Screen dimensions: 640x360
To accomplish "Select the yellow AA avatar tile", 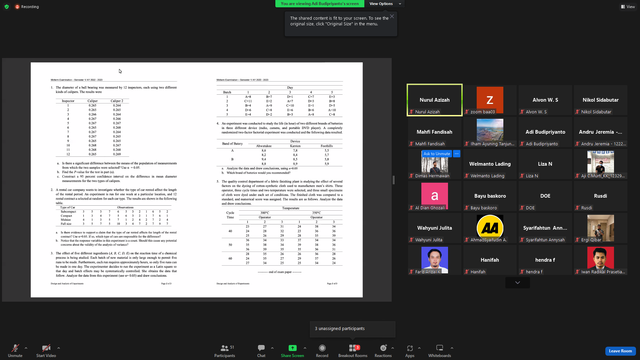I will [x=490, y=228].
